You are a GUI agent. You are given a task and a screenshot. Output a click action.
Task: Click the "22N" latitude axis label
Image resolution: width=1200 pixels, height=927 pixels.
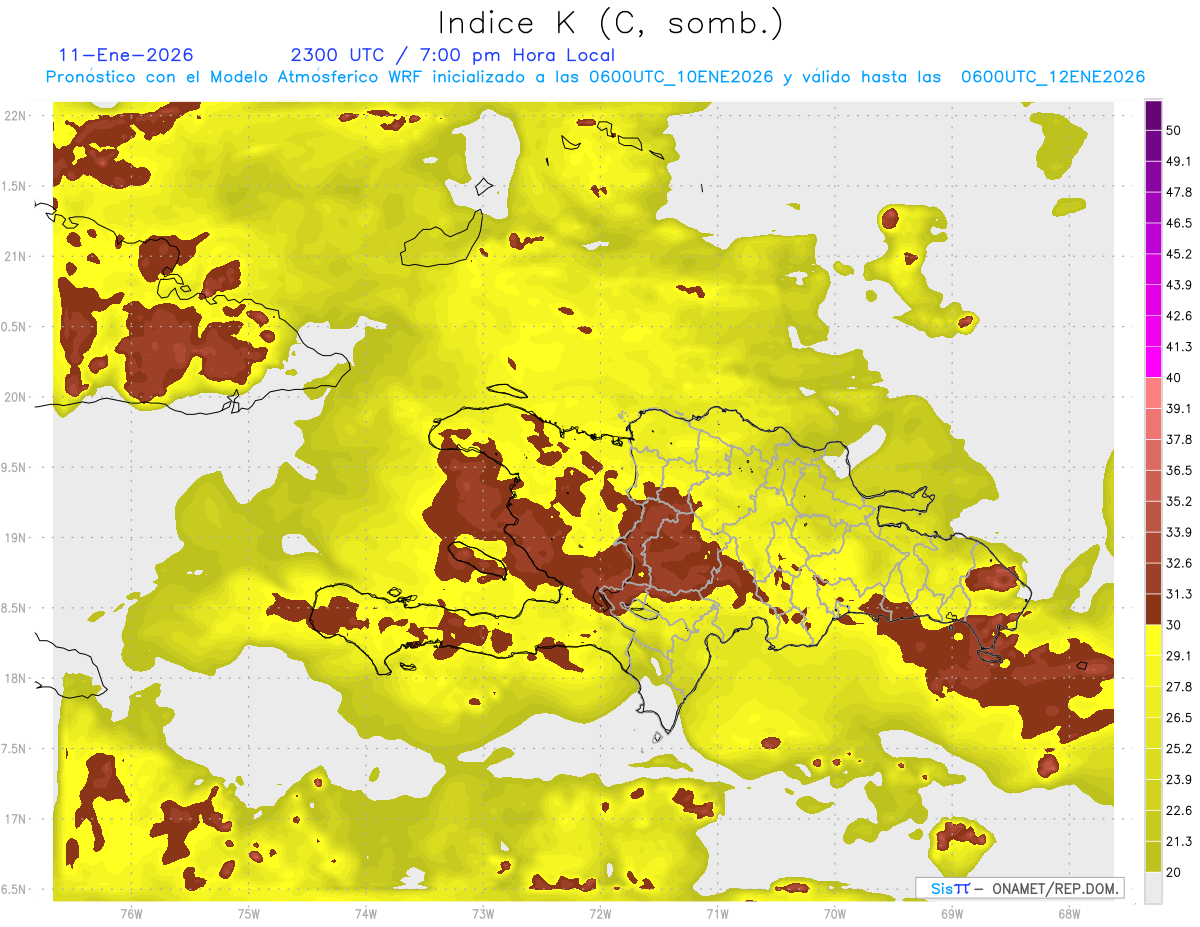16,115
